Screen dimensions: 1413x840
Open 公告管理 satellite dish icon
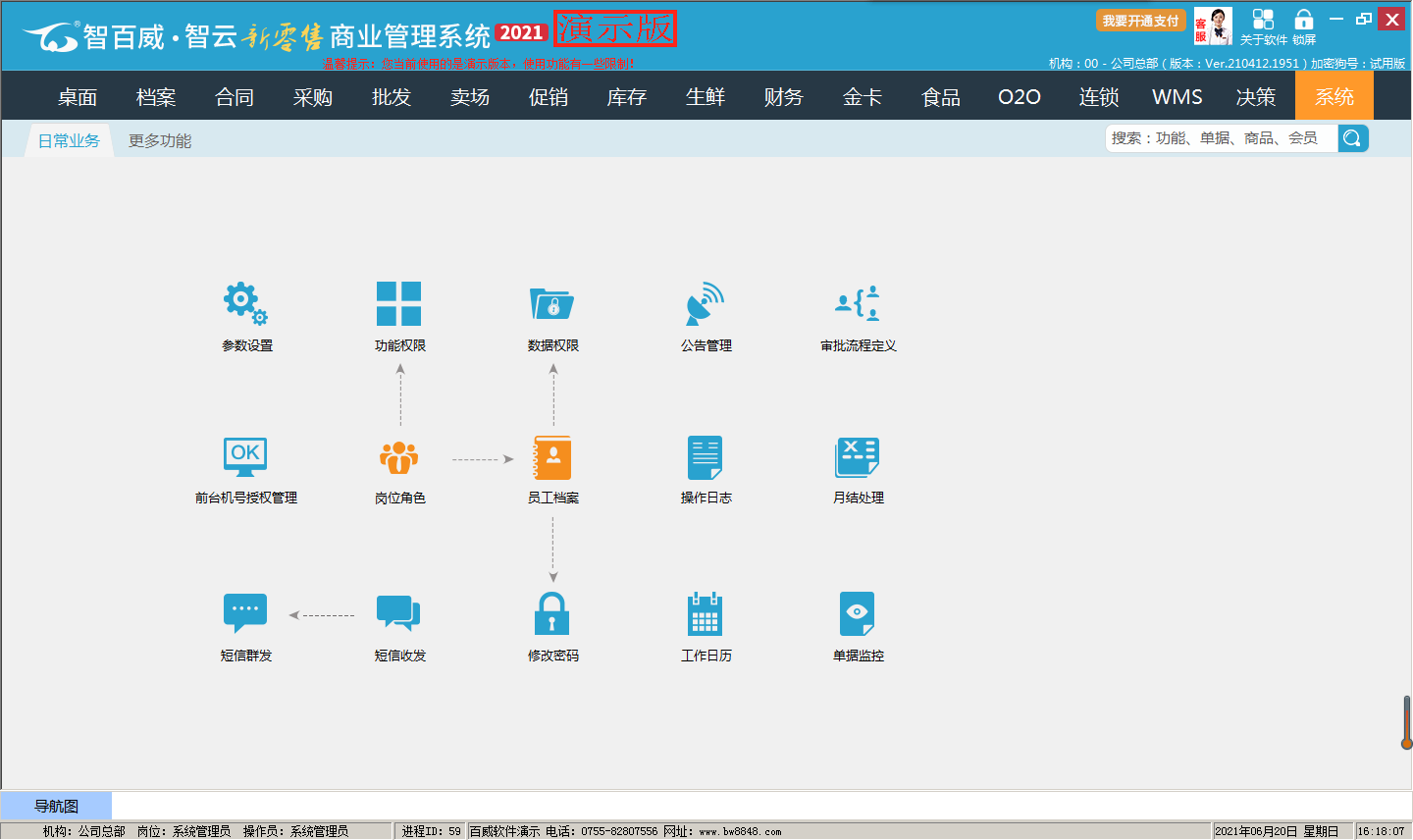pyautogui.click(x=706, y=304)
